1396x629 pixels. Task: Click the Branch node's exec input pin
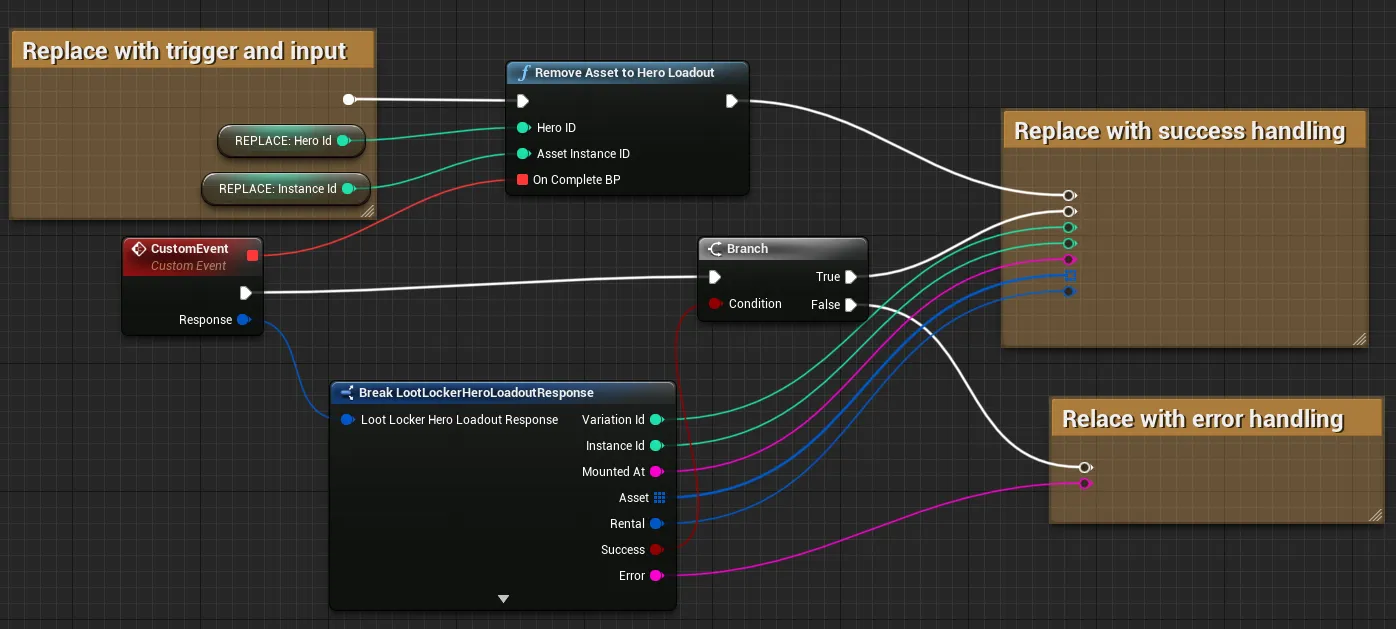click(714, 277)
